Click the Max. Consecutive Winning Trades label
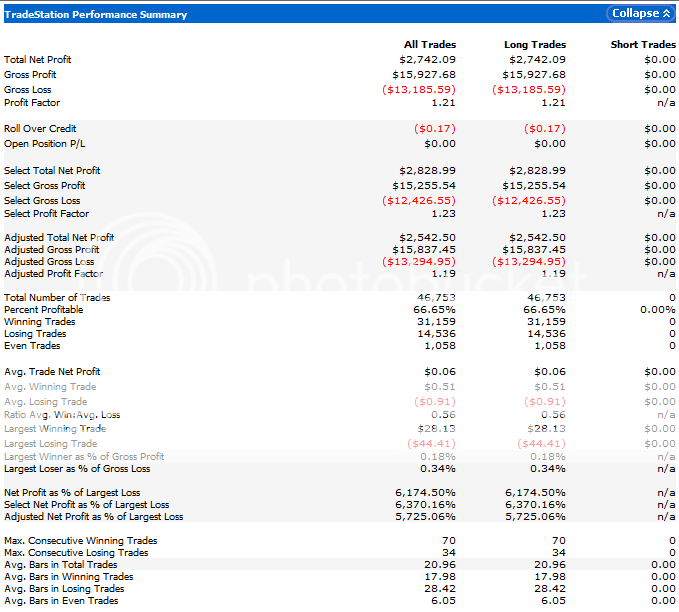The height and width of the screenshot is (612, 679). [x=81, y=541]
